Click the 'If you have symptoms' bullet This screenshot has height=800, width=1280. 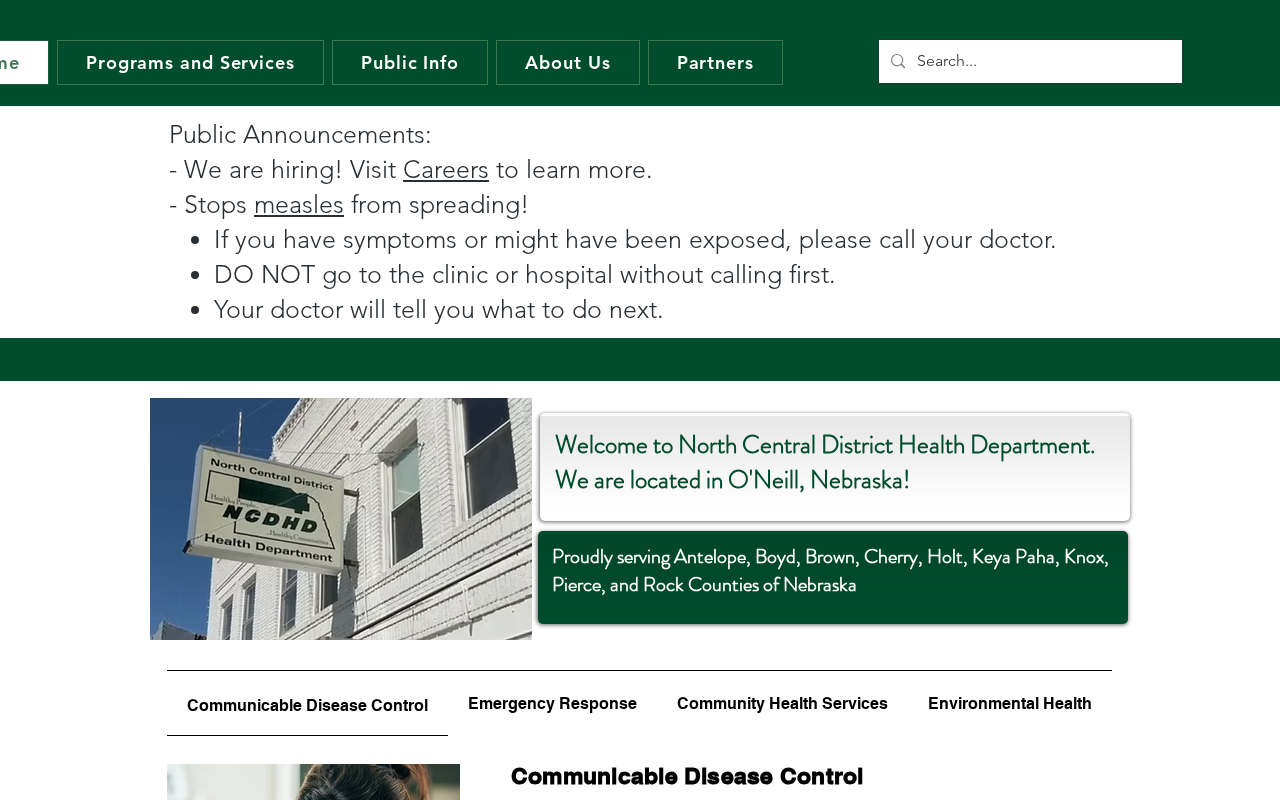tap(635, 240)
